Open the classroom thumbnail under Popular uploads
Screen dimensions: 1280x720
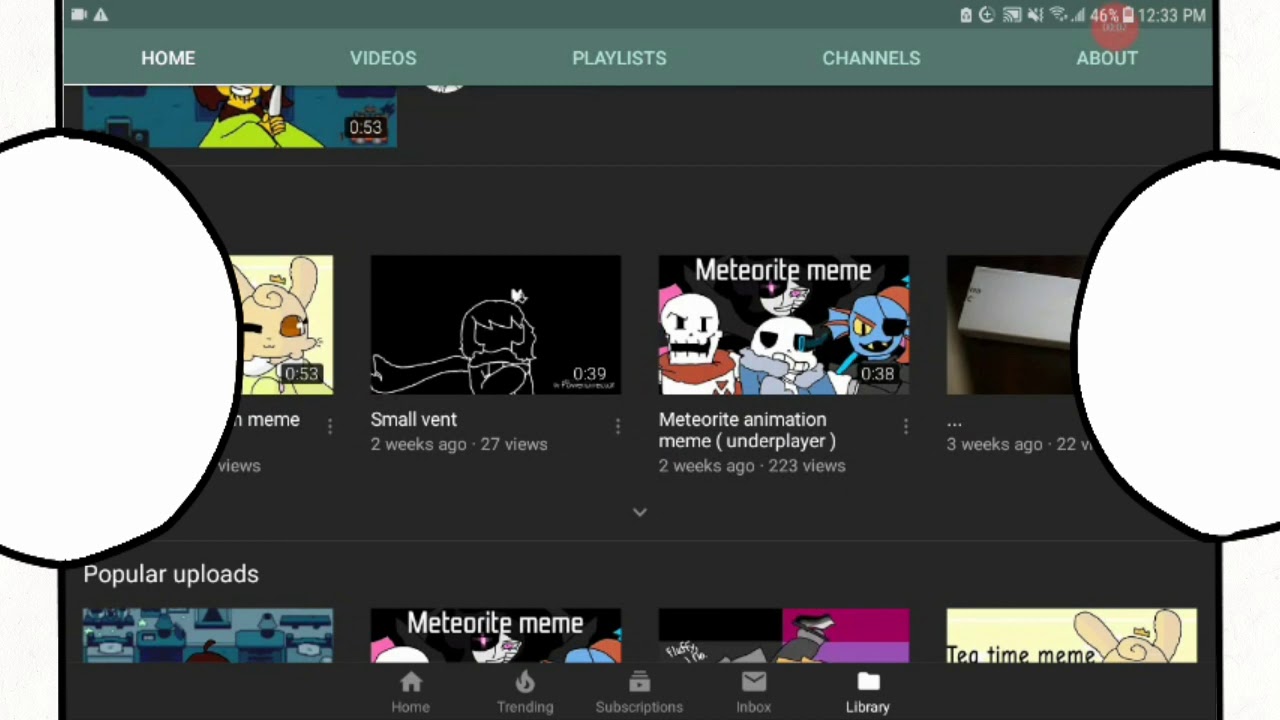208,635
